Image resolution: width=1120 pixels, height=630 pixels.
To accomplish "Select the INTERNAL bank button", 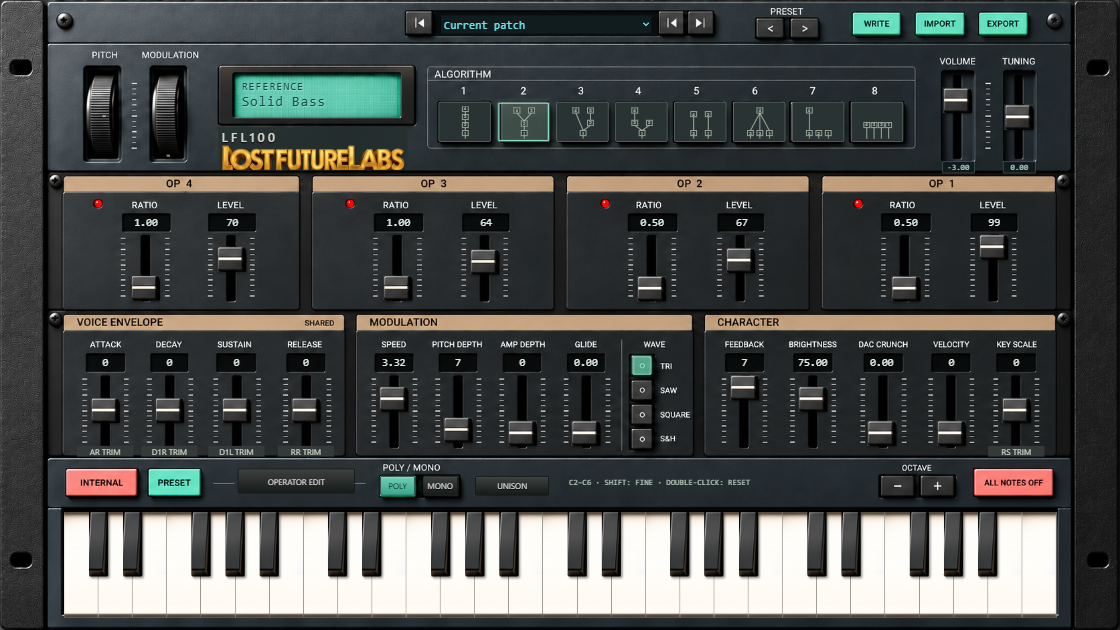I will pyautogui.click(x=101, y=483).
